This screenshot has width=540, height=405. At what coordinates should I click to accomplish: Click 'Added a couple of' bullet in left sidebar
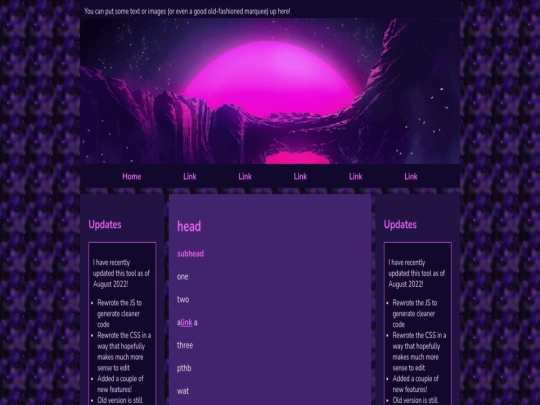[x=120, y=378]
